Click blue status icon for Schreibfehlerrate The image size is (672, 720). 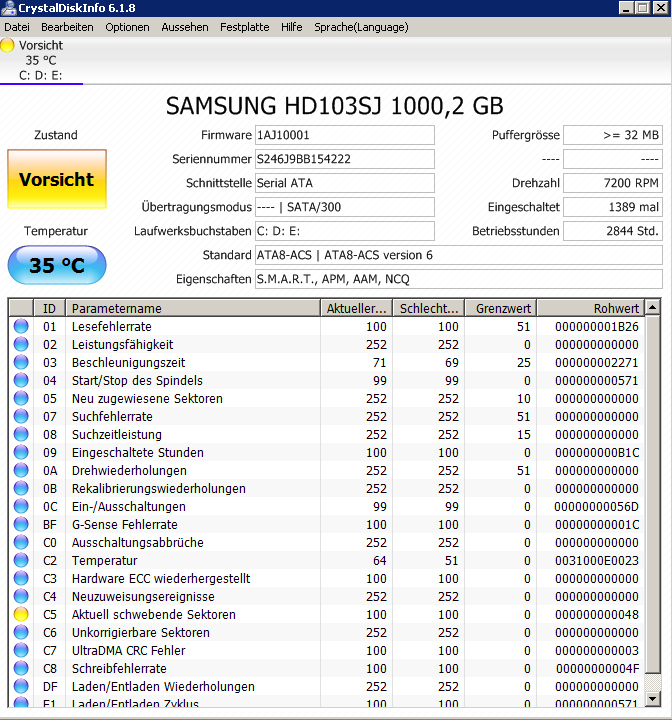[21, 668]
